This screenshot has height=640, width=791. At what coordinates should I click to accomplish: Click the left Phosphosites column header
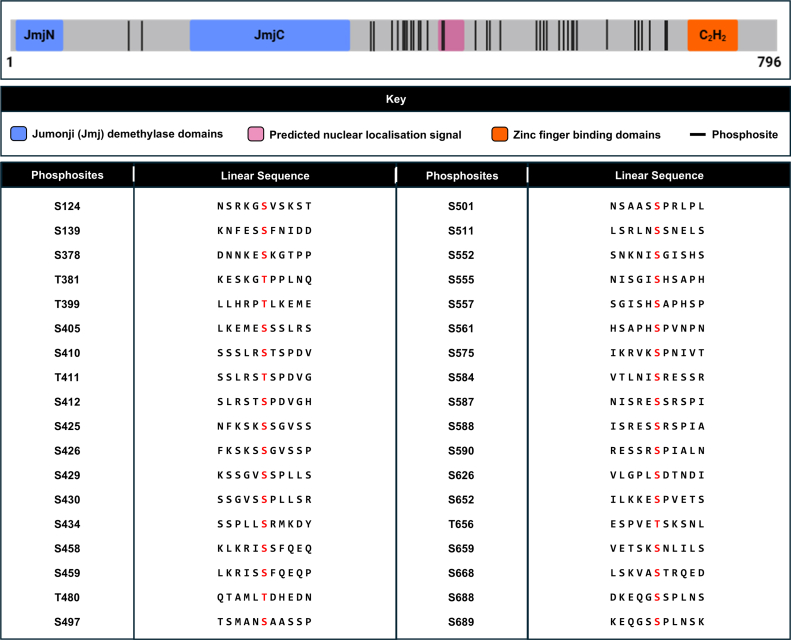click(67, 175)
